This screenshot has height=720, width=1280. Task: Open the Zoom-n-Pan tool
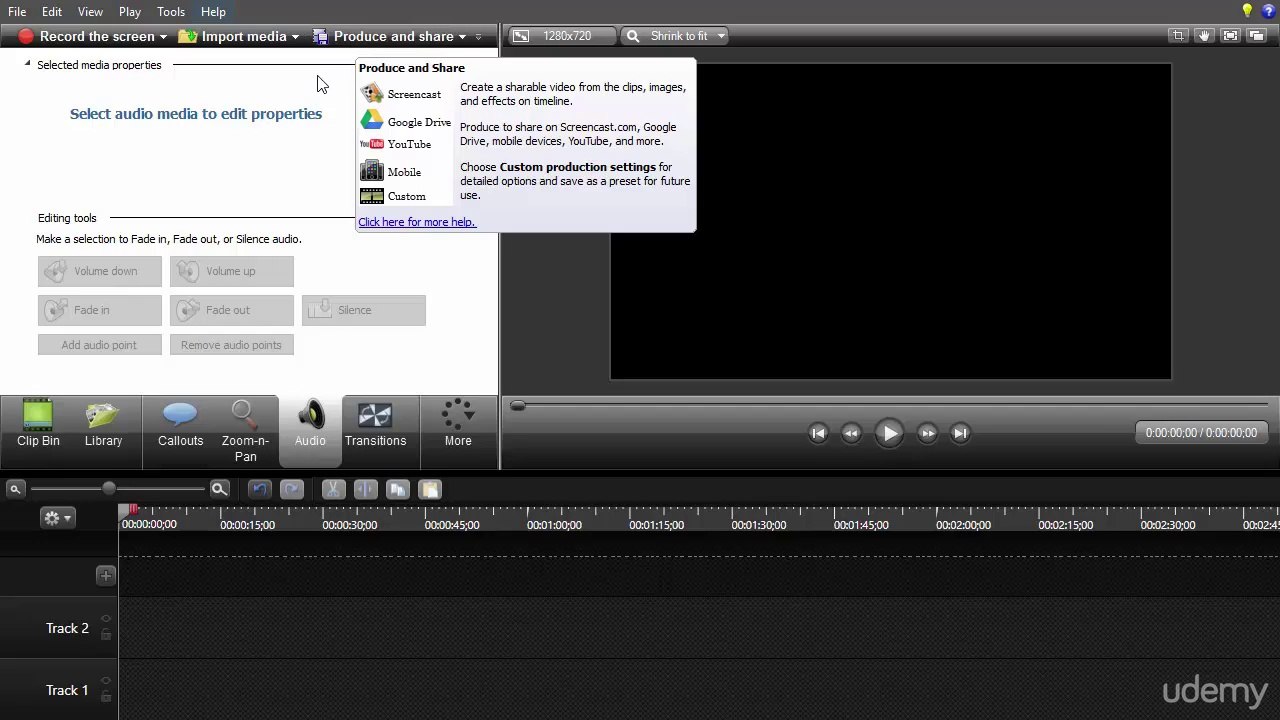tap(245, 432)
